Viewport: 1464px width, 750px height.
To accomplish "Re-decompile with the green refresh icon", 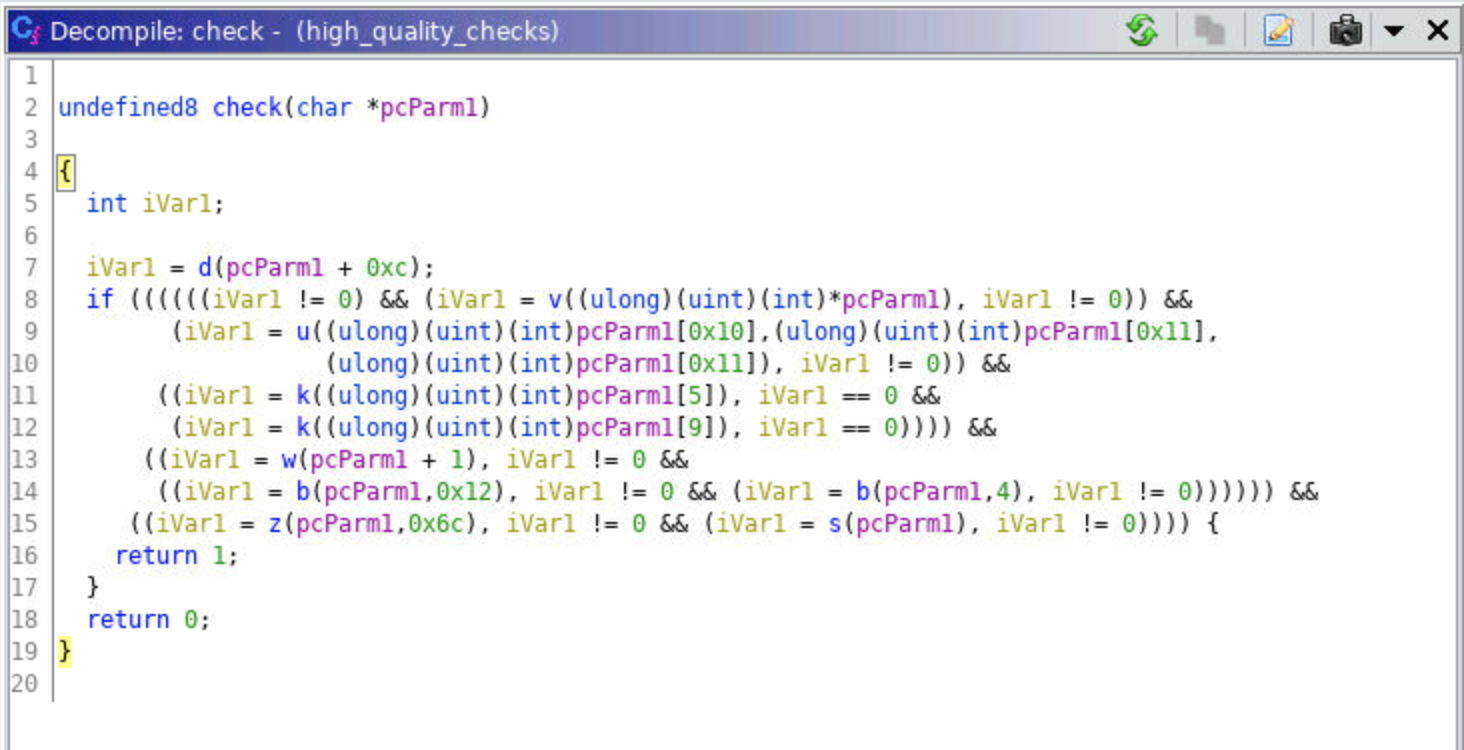I will 1142,31.
